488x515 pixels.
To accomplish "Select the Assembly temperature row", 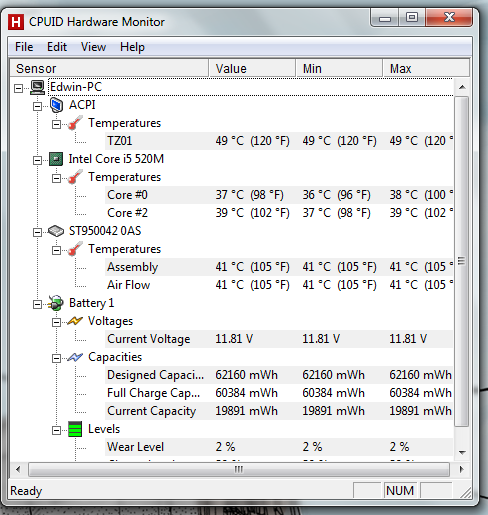I will pyautogui.click(x=279, y=267).
